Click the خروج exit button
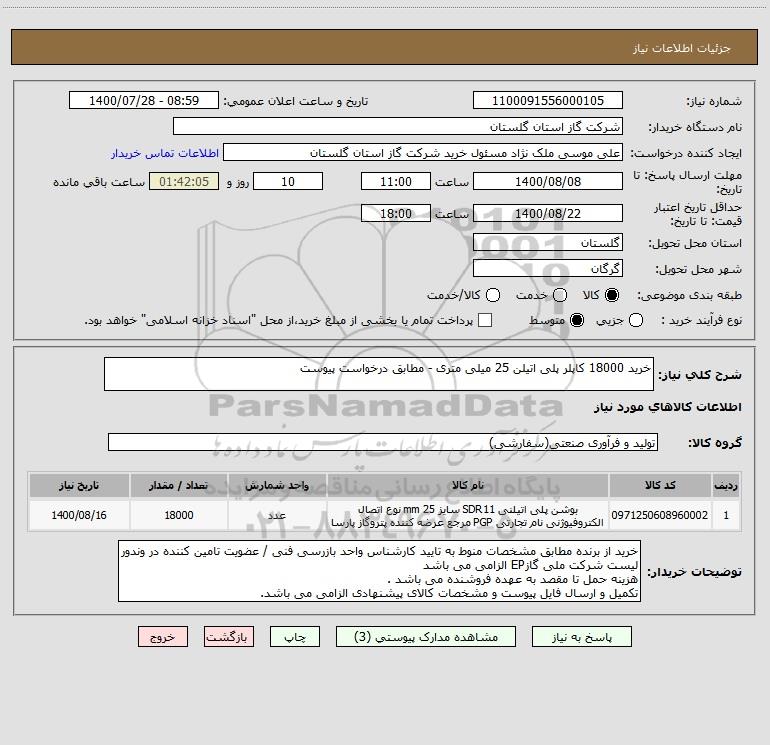Screen dimensions: 770x745 click(163, 637)
